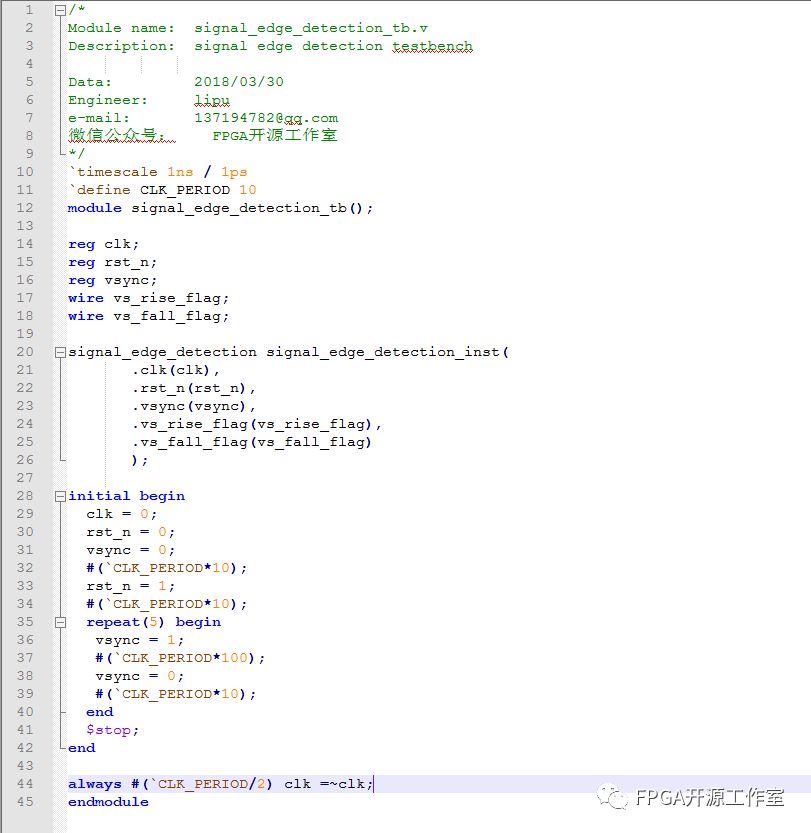Collapse the repeat(5) begin block fold
Image resolution: width=811 pixels, height=833 pixels.
pyautogui.click(x=61, y=622)
